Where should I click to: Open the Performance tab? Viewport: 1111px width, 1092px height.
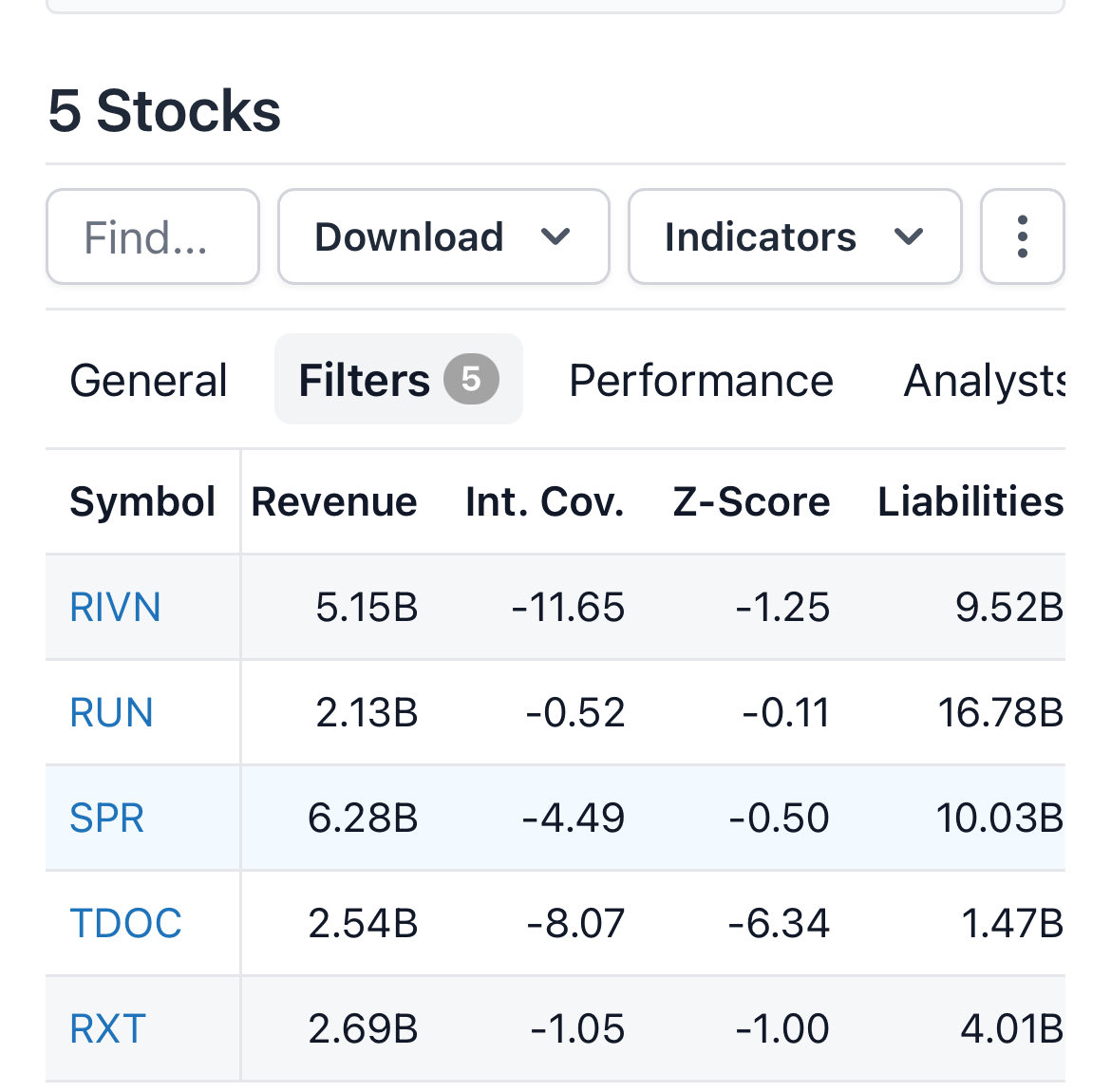tap(701, 380)
